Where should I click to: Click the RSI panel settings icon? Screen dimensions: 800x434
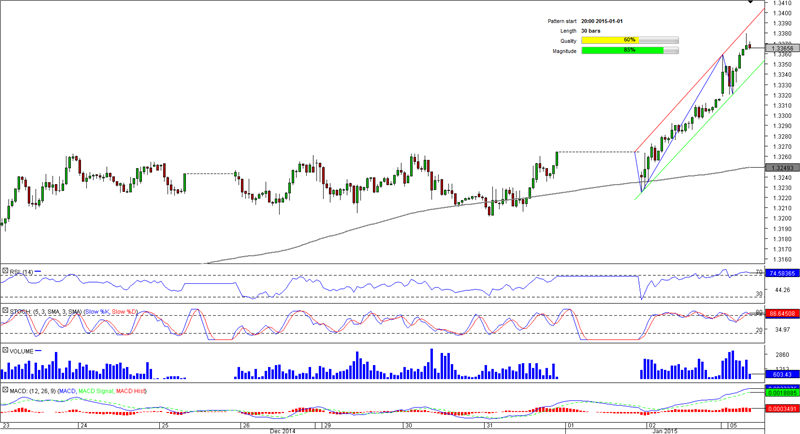tap(5, 271)
